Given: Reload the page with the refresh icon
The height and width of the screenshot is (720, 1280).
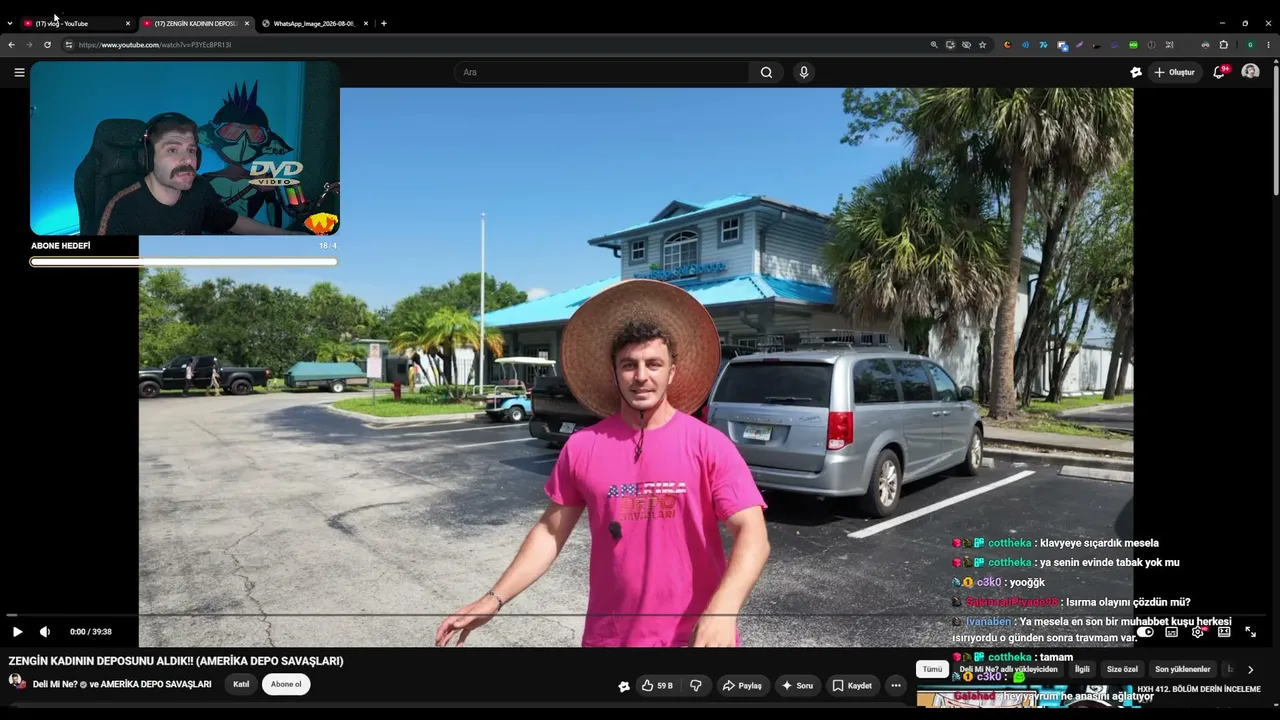Looking at the screenshot, I should (x=47, y=45).
